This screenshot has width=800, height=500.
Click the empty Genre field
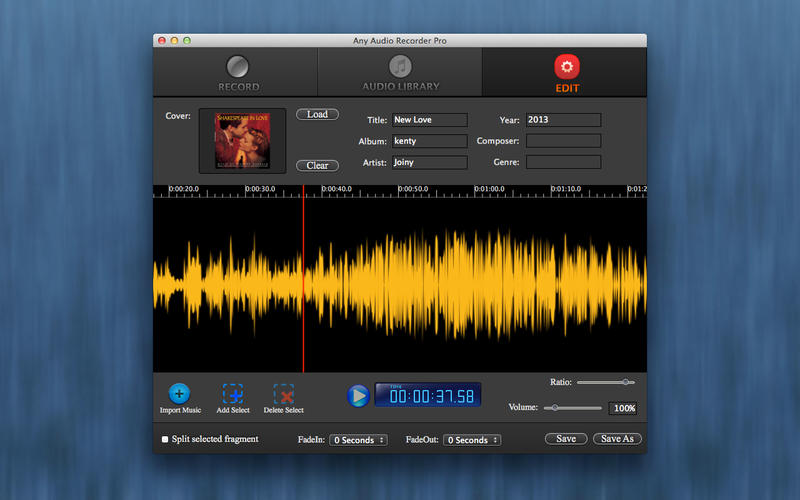point(563,162)
